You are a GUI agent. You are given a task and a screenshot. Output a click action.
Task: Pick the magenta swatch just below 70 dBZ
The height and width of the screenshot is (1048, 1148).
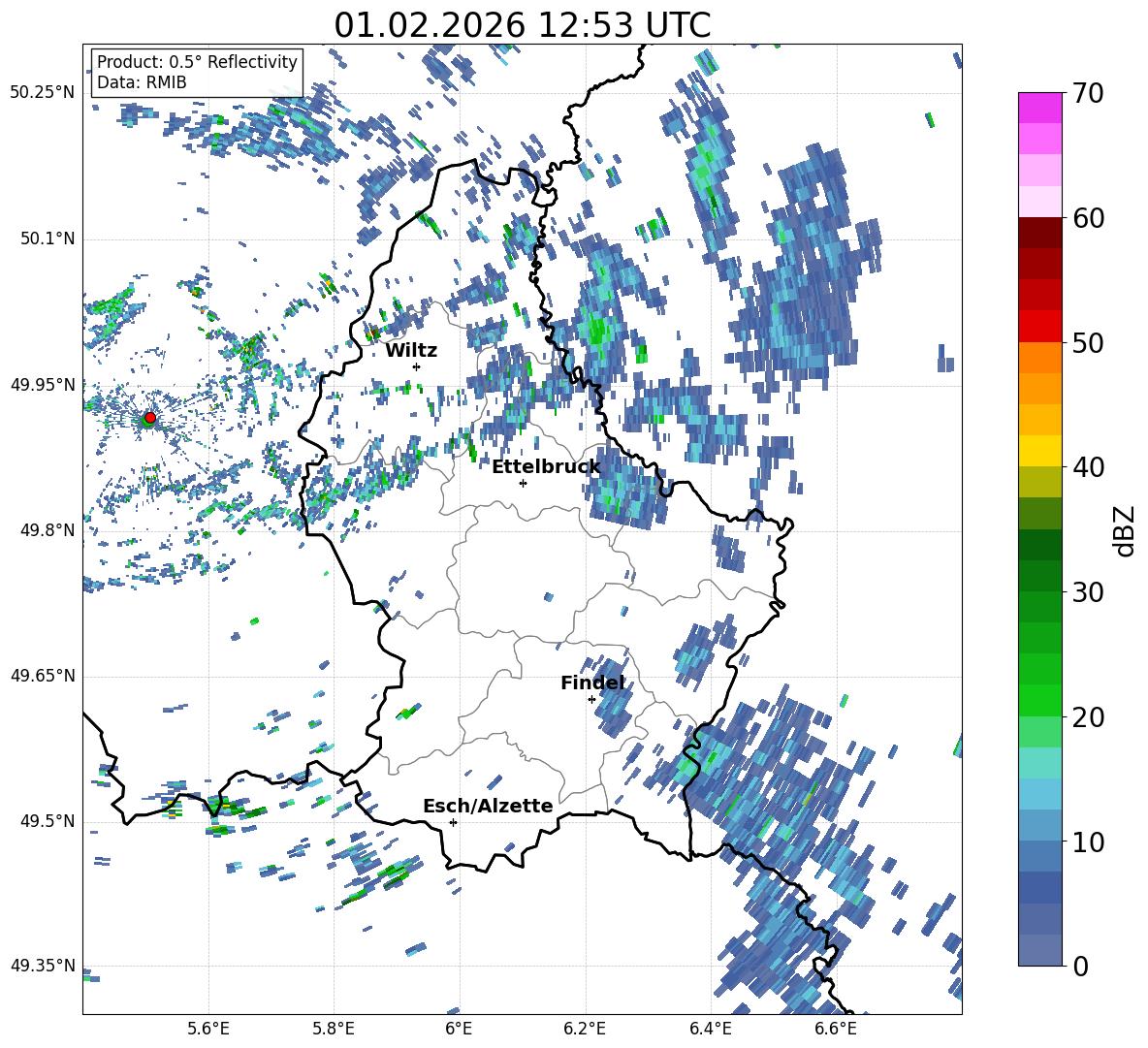coord(1039,108)
